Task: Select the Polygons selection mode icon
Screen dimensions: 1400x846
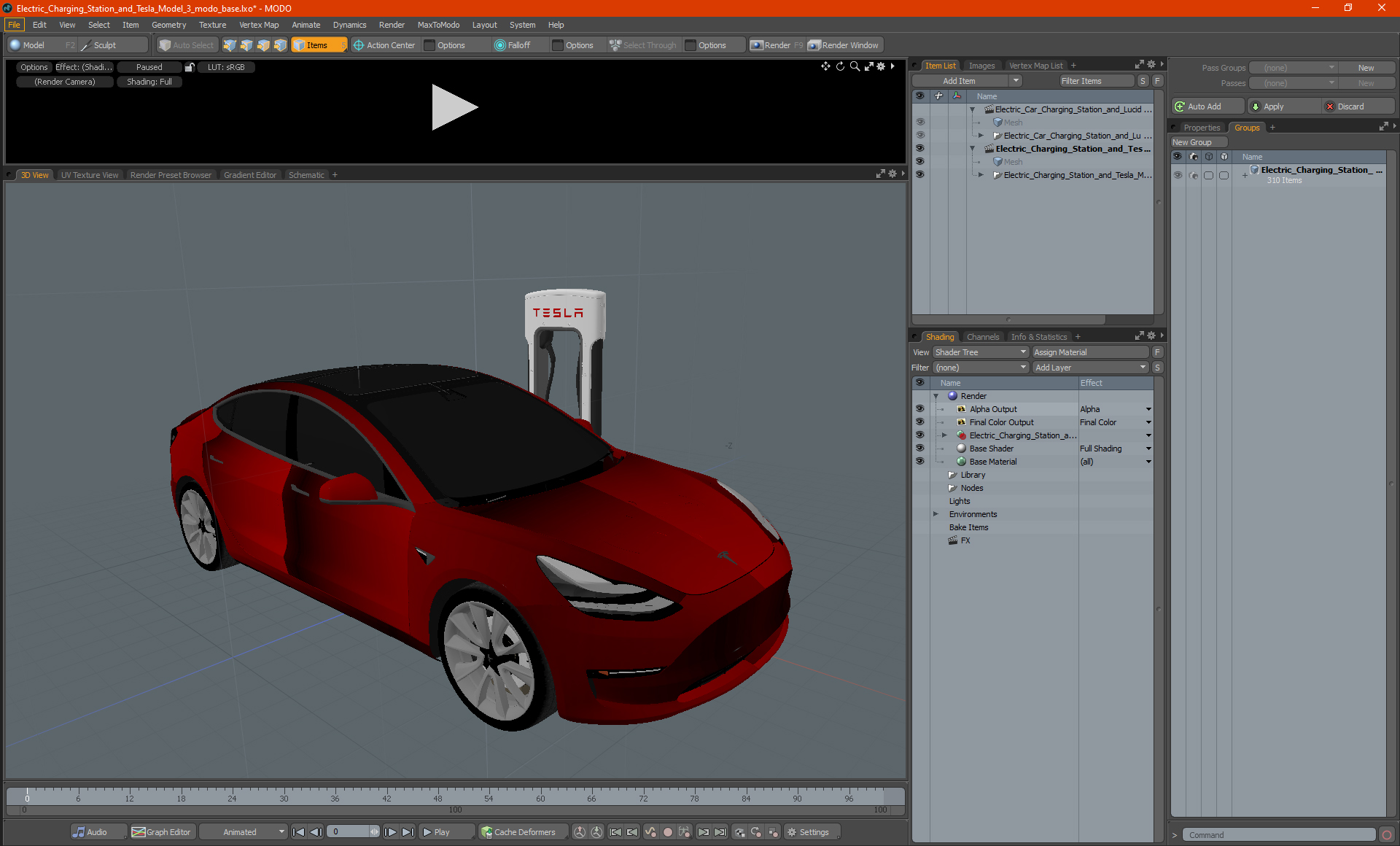Action: click(x=263, y=45)
